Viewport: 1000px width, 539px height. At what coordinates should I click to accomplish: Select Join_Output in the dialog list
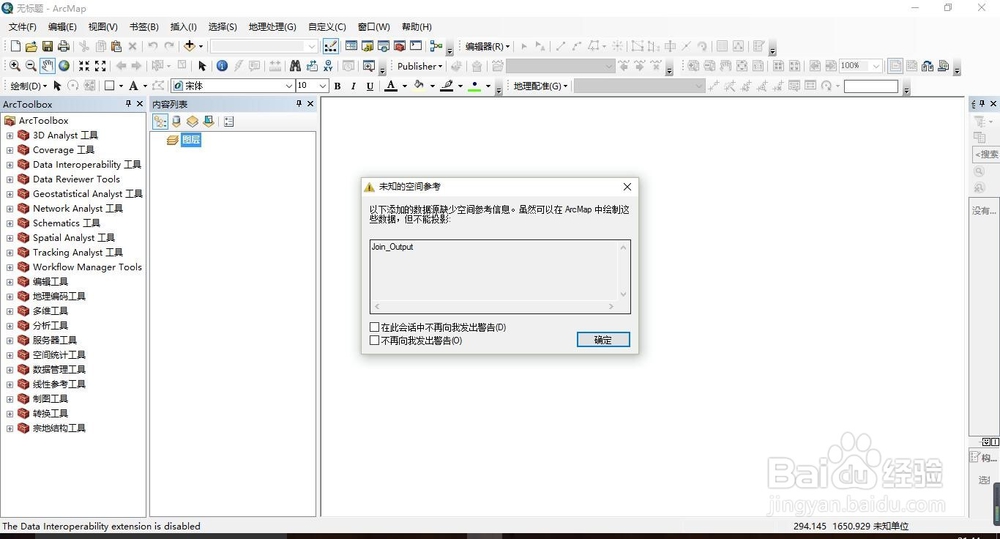coord(393,247)
